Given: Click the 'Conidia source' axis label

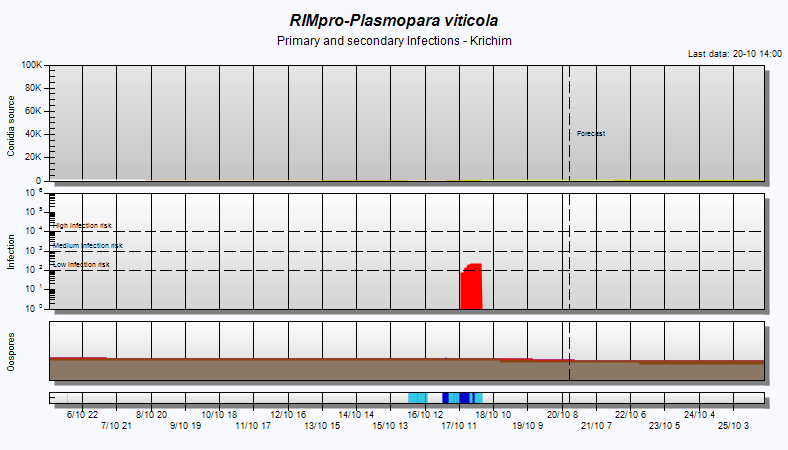Looking at the screenshot, I should pyautogui.click(x=11, y=126).
